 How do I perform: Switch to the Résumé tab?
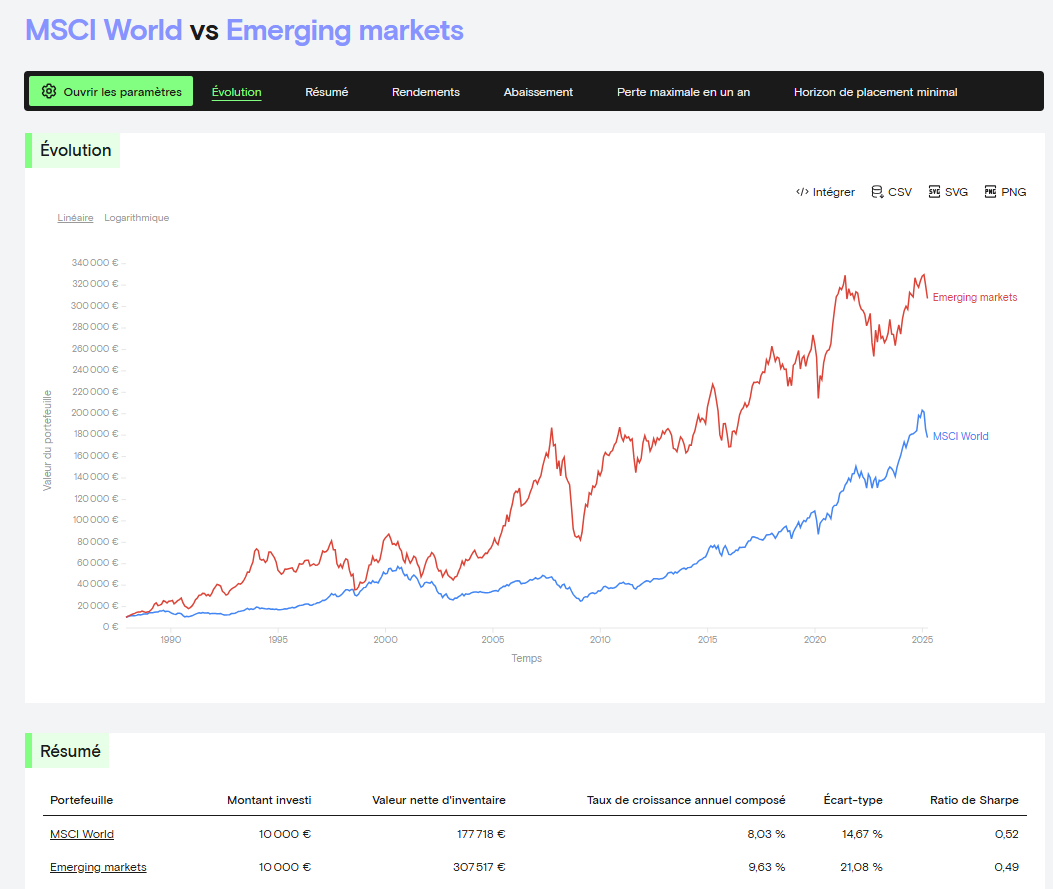tap(326, 92)
